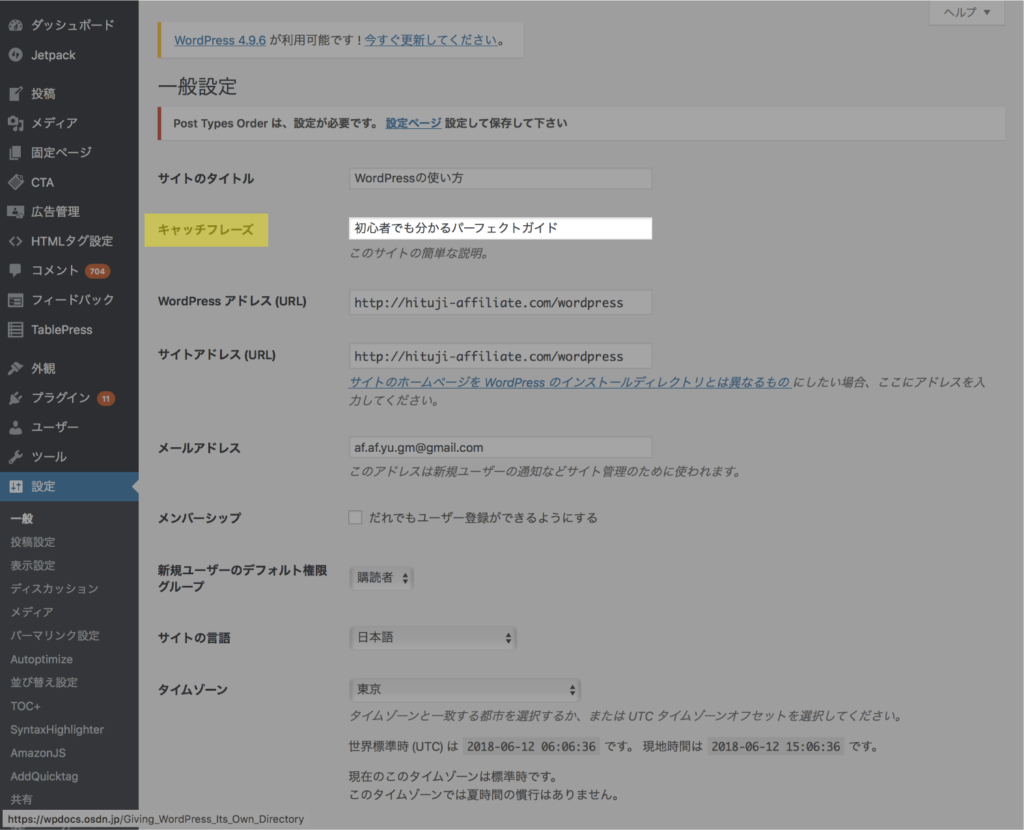This screenshot has height=830, width=1024.
Task: Open the ディスカッション submenu
Action: tap(54, 589)
